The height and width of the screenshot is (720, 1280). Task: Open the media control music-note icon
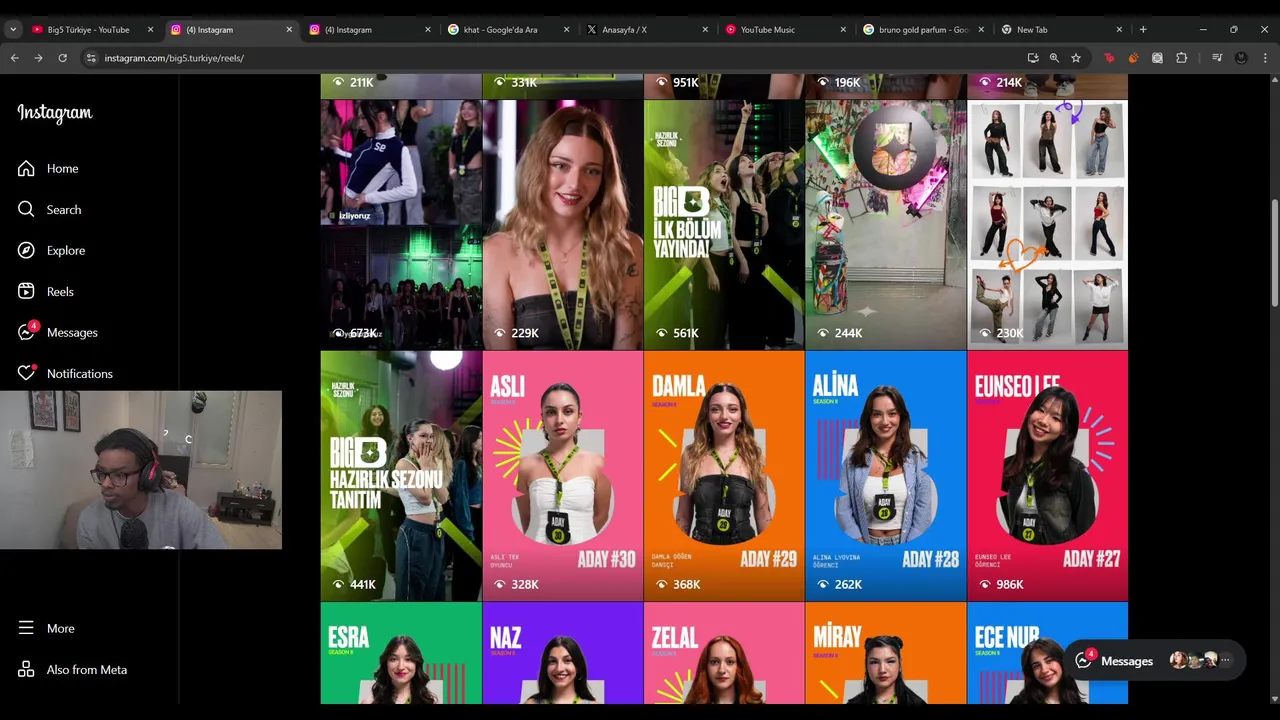pos(1217,58)
